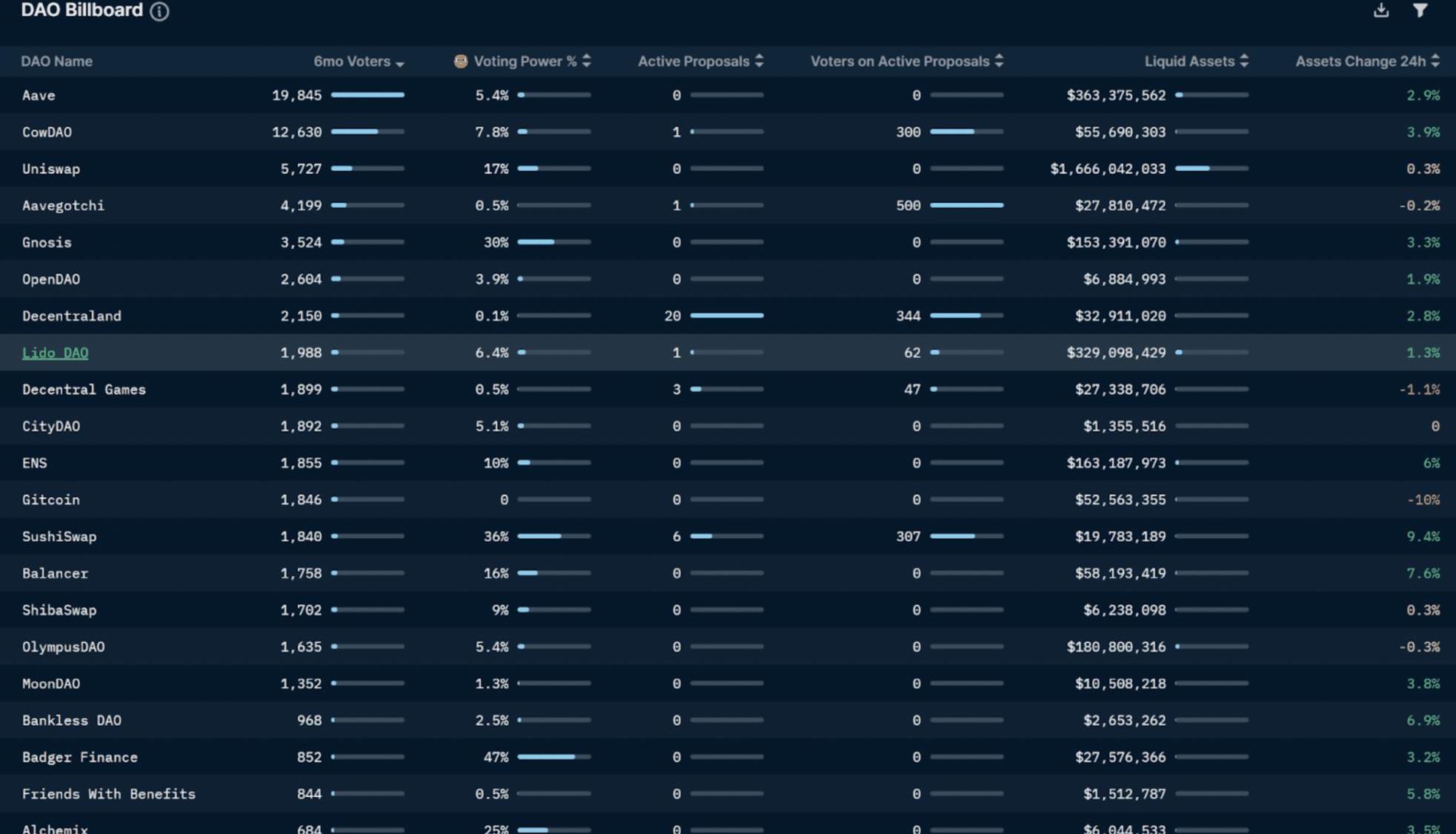Click Aave's 6mo voters bar
This screenshot has width=1456, height=834.
tap(368, 95)
